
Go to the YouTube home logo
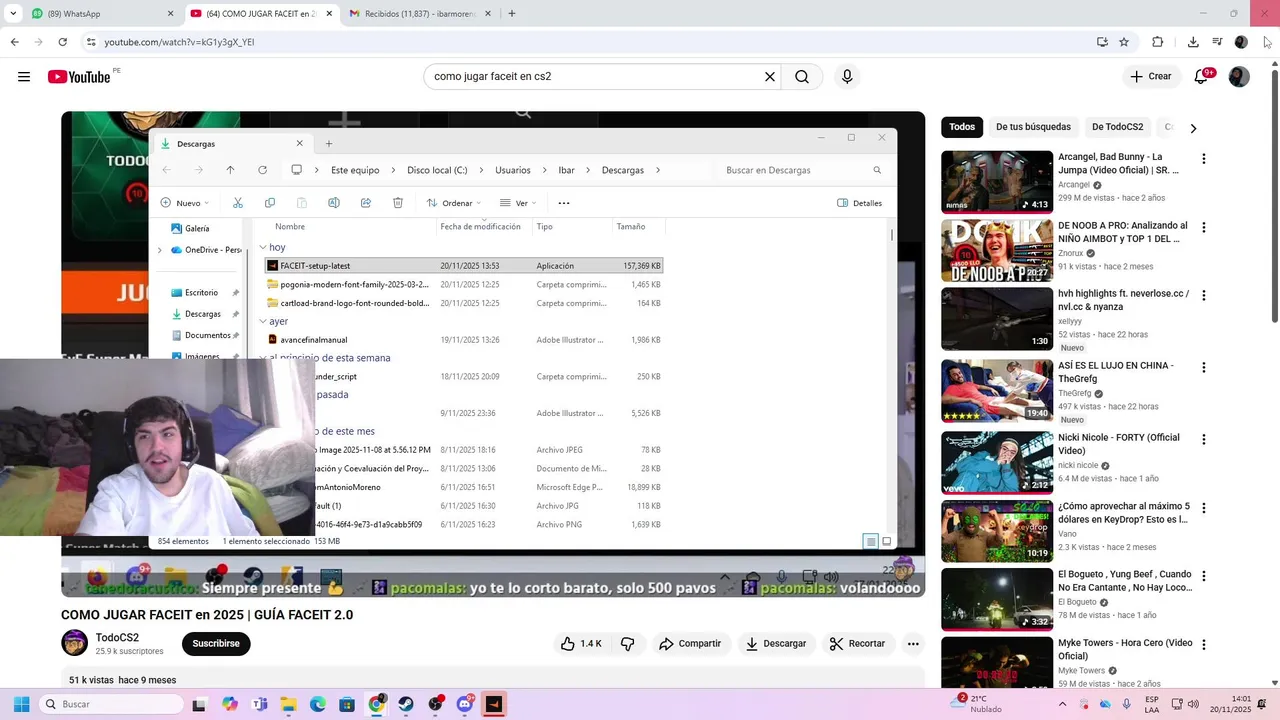click(79, 77)
